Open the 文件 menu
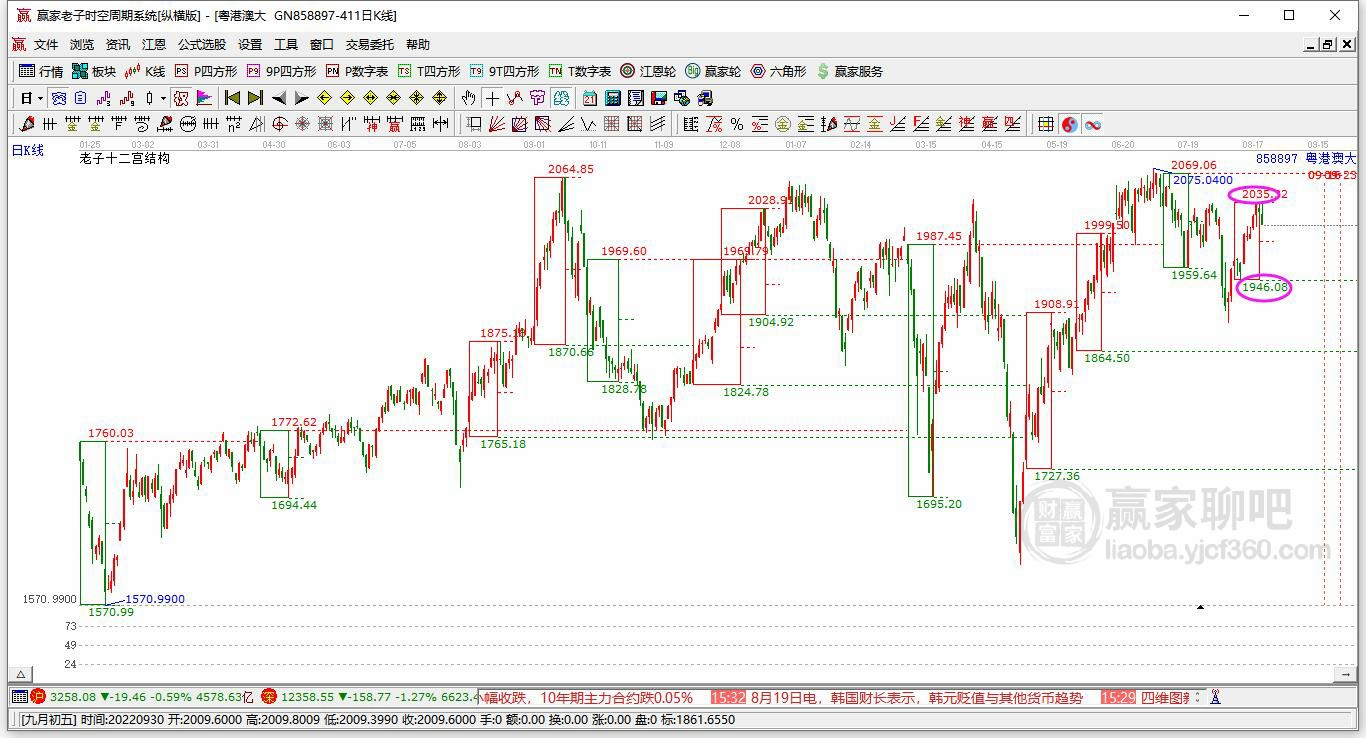 point(46,44)
